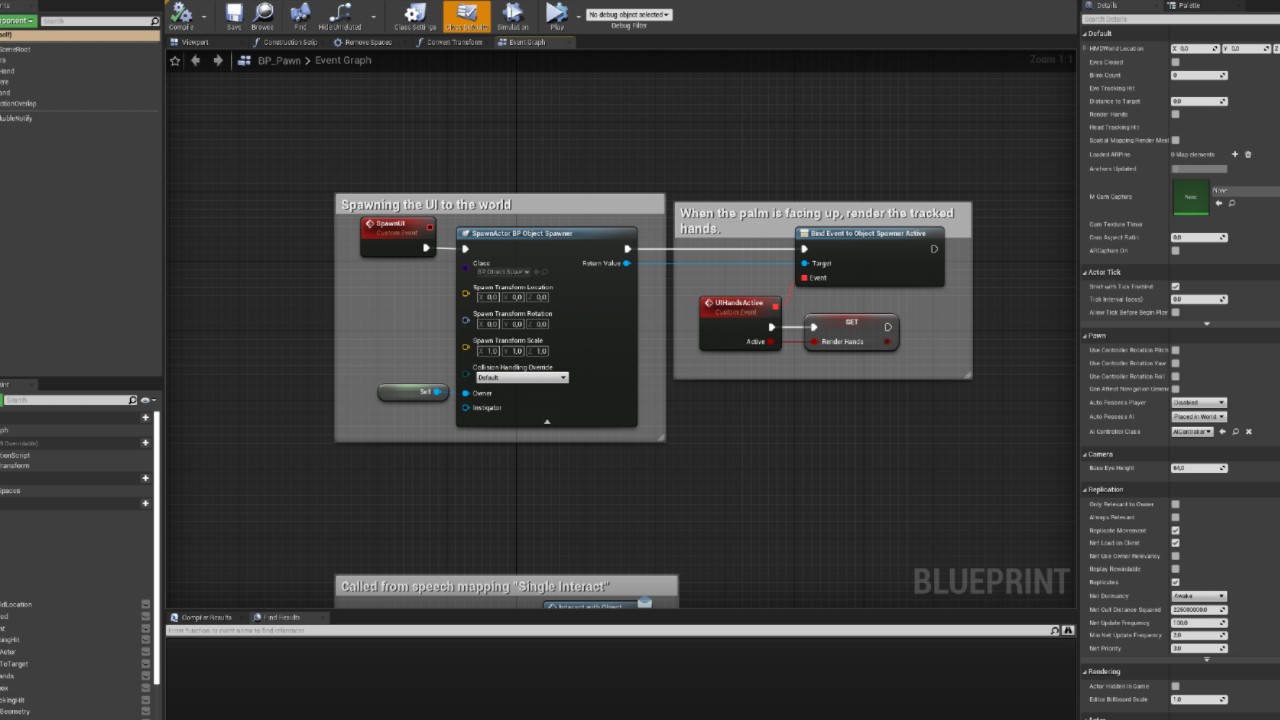
Task: Click the M Cam Capture thumbnail
Action: (x=1190, y=197)
